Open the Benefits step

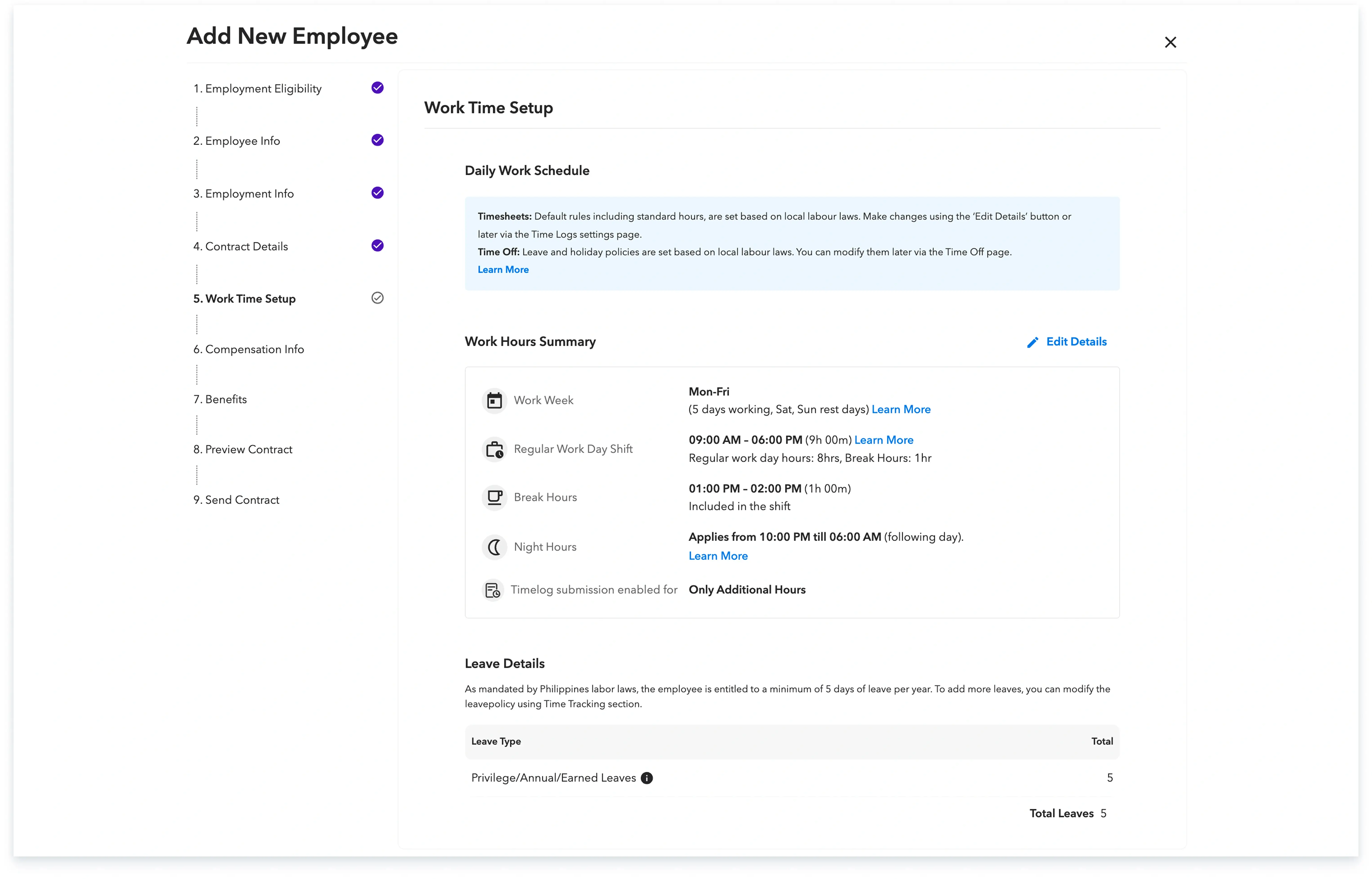tap(220, 399)
